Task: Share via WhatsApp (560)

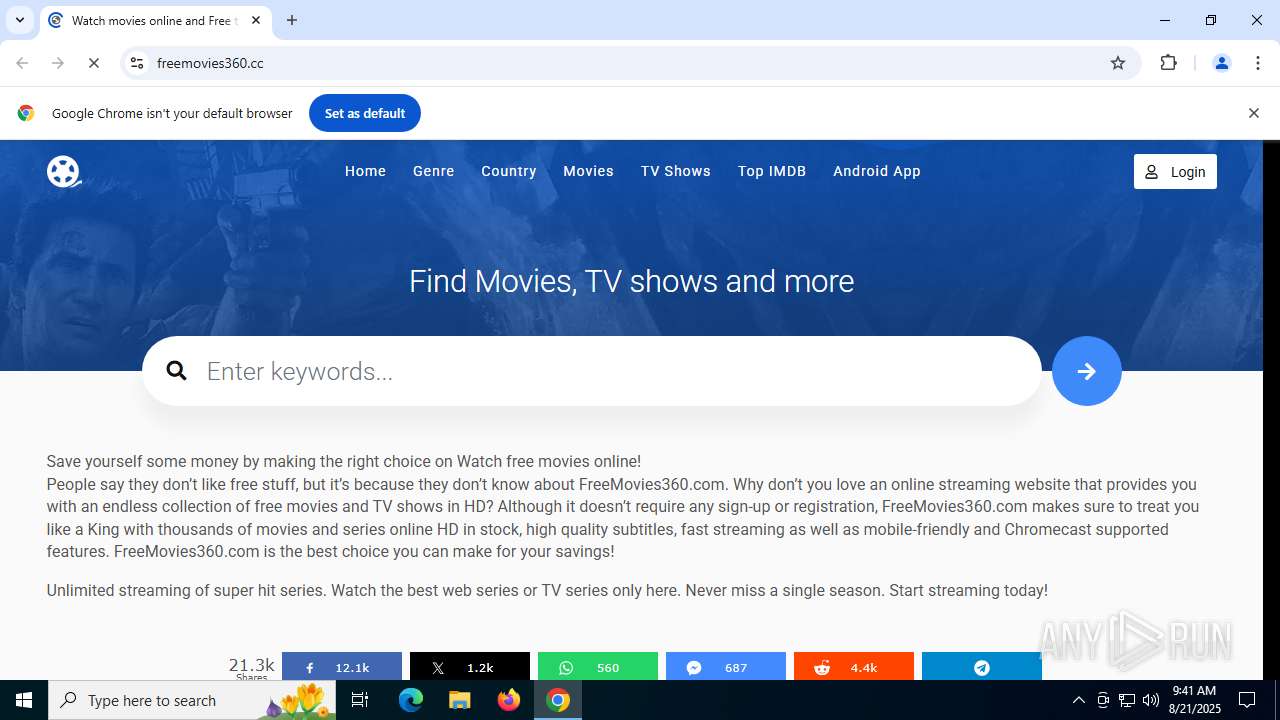Action: [x=597, y=667]
